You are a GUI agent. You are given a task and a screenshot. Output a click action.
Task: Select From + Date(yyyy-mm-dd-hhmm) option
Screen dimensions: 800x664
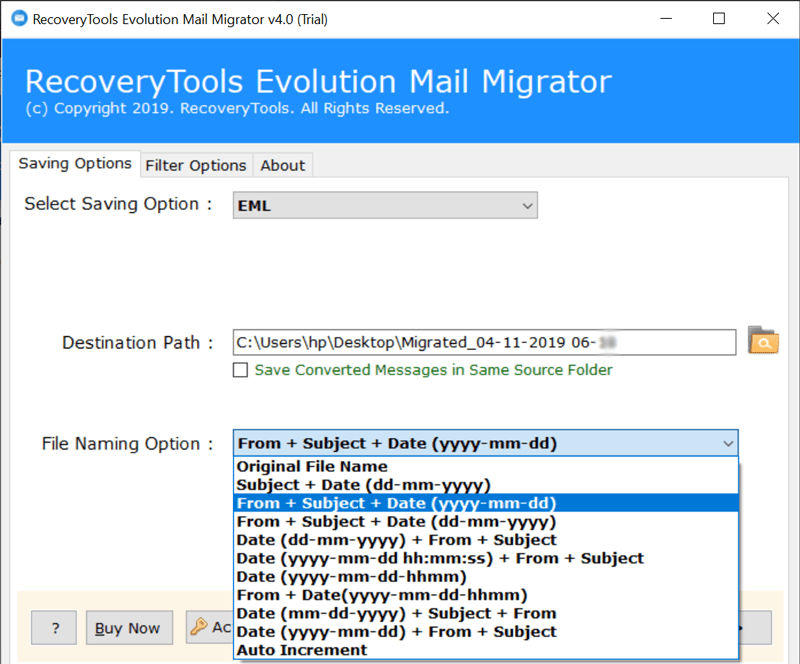[x=485, y=595]
